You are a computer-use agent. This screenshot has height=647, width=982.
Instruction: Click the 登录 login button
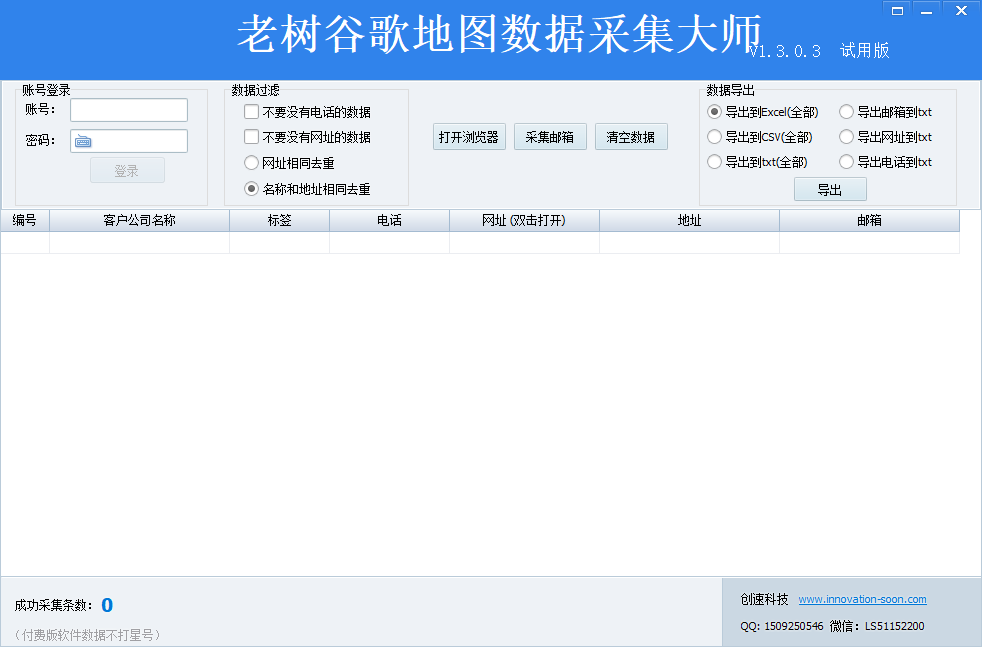[x=127, y=170]
